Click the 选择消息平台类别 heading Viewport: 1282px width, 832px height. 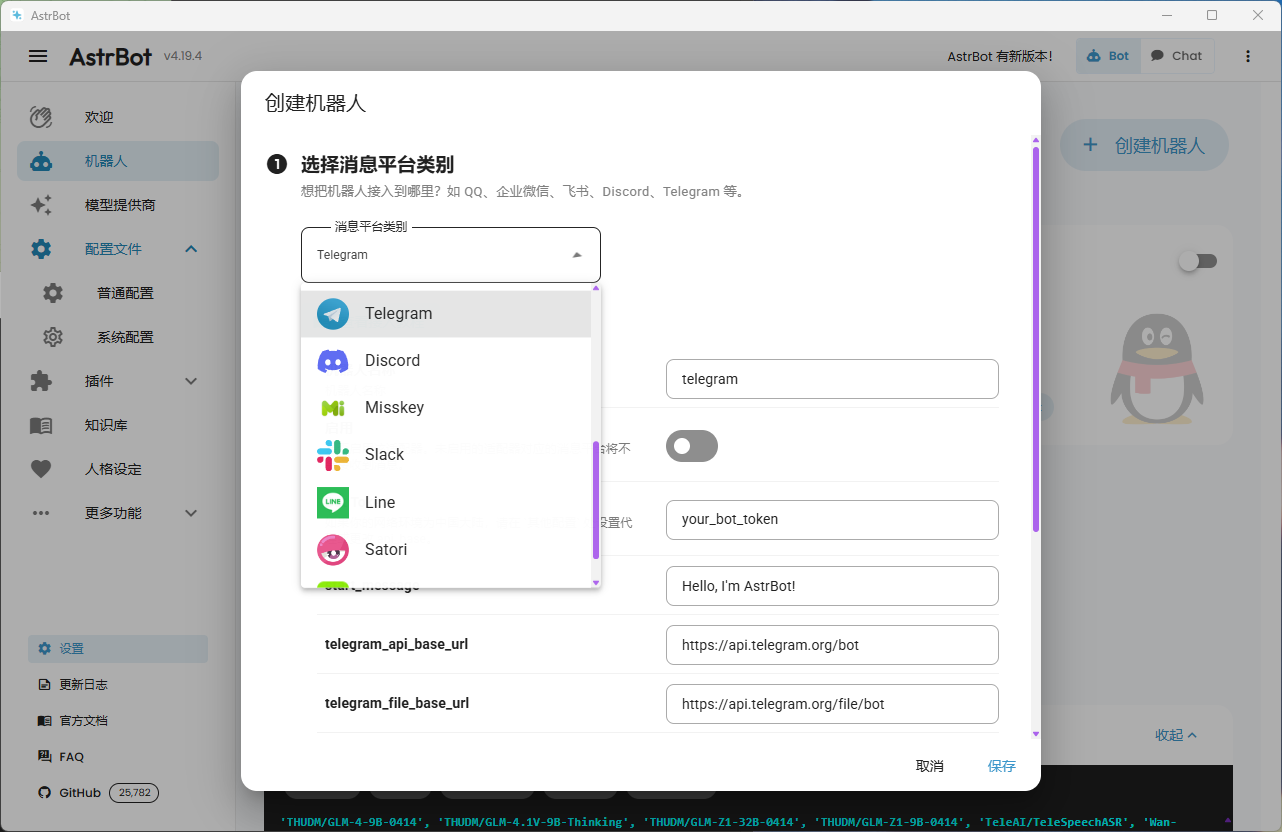377,164
